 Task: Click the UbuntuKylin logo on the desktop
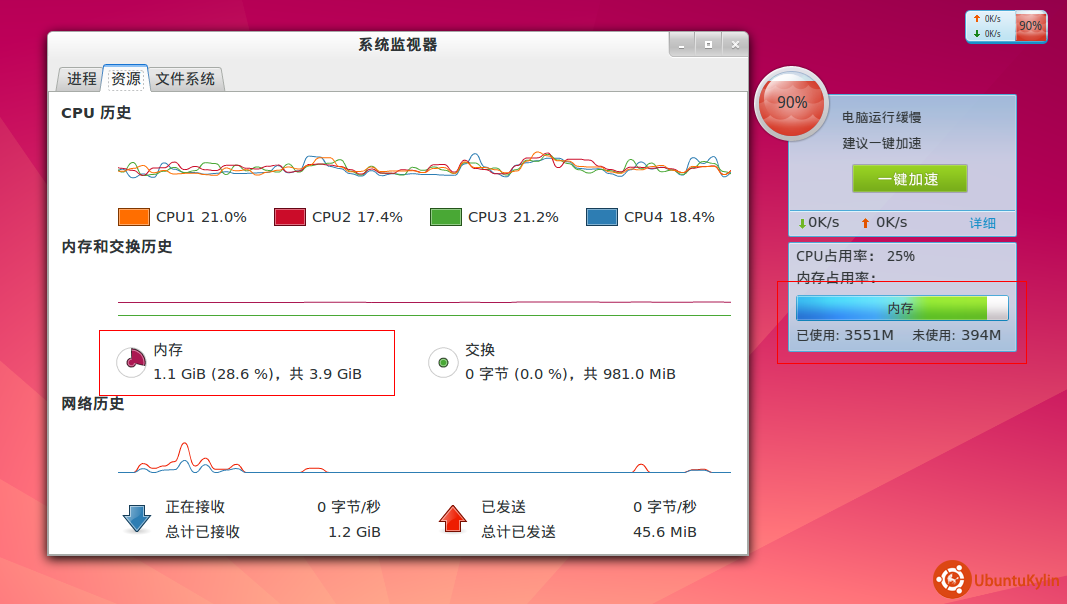tap(995, 580)
